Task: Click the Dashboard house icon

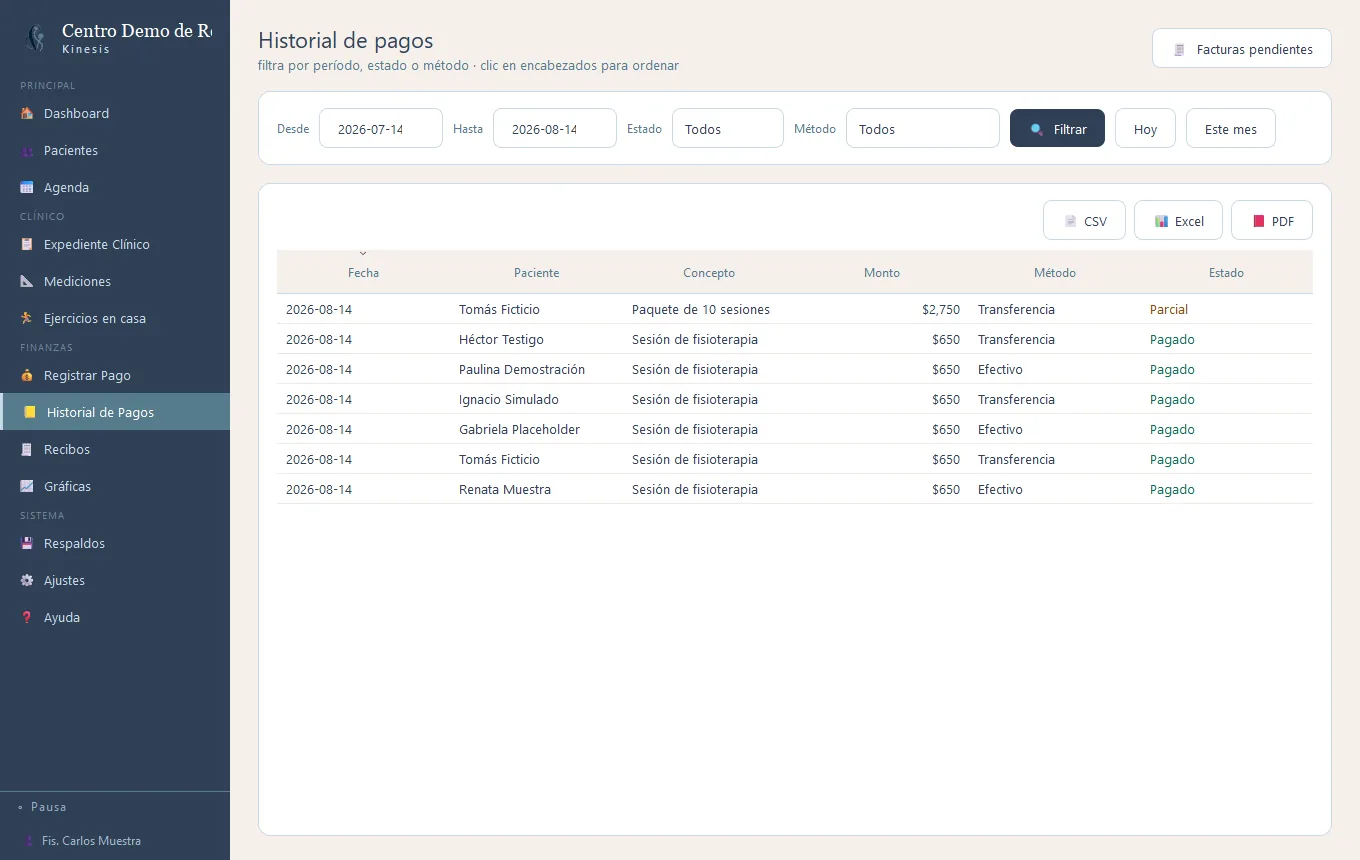Action: pos(27,113)
